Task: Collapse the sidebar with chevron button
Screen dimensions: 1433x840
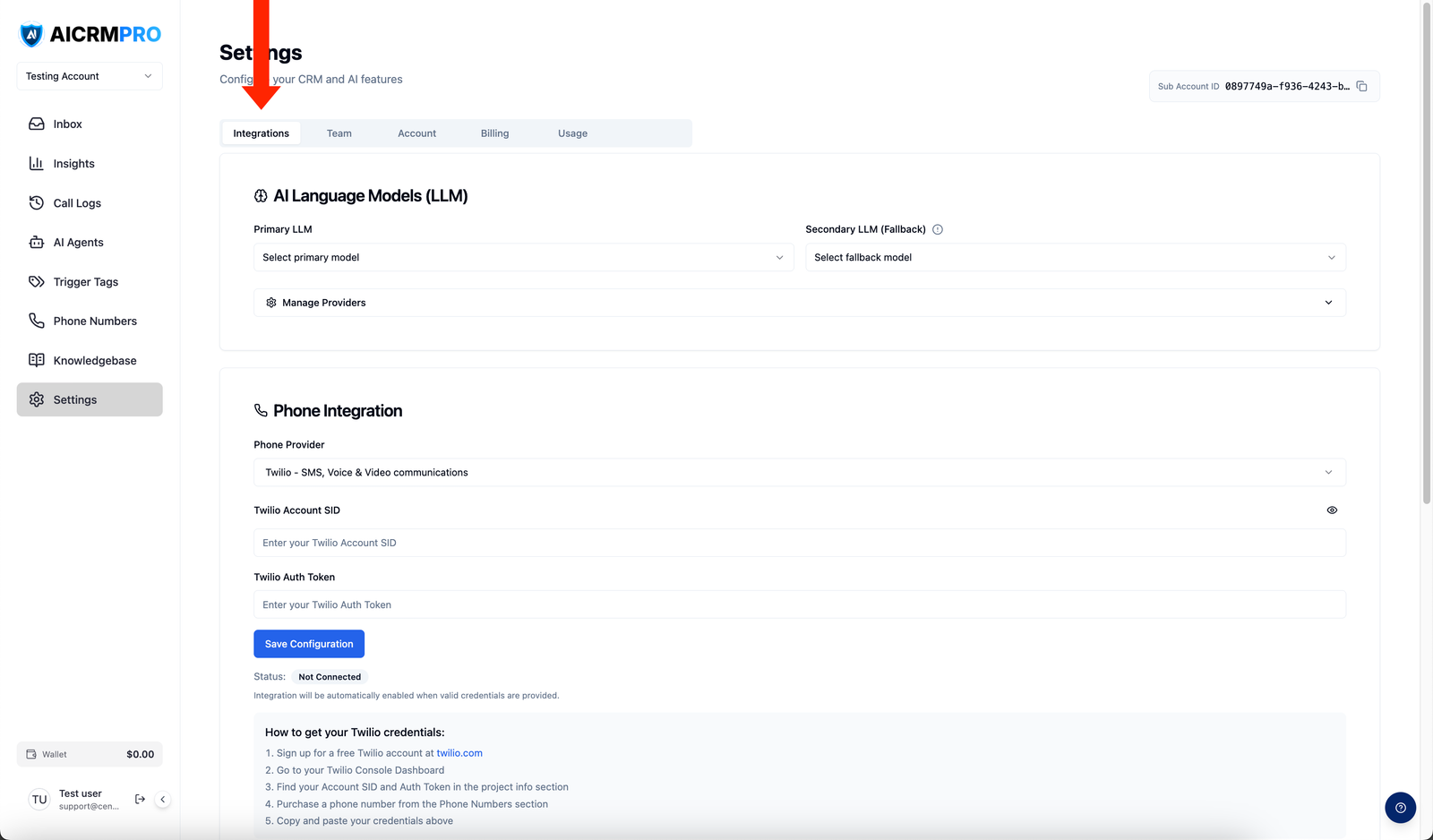Action: click(162, 799)
